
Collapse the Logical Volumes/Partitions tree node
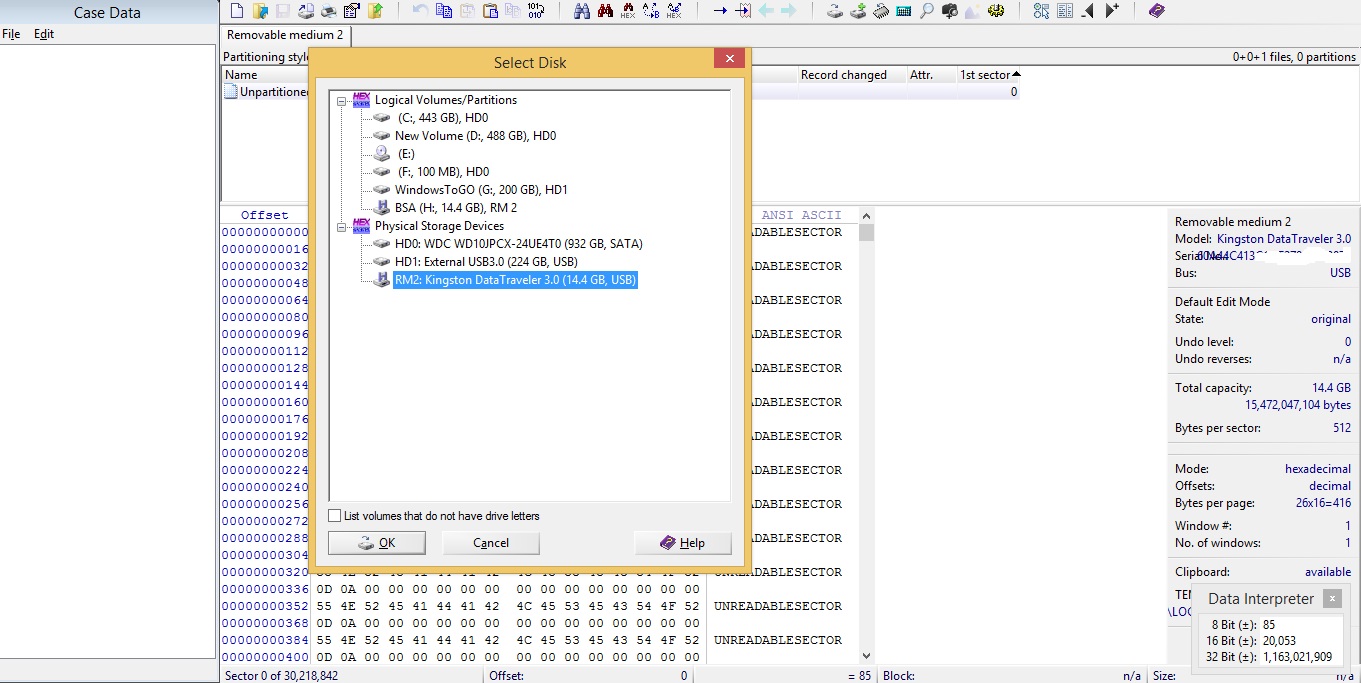[x=341, y=100]
